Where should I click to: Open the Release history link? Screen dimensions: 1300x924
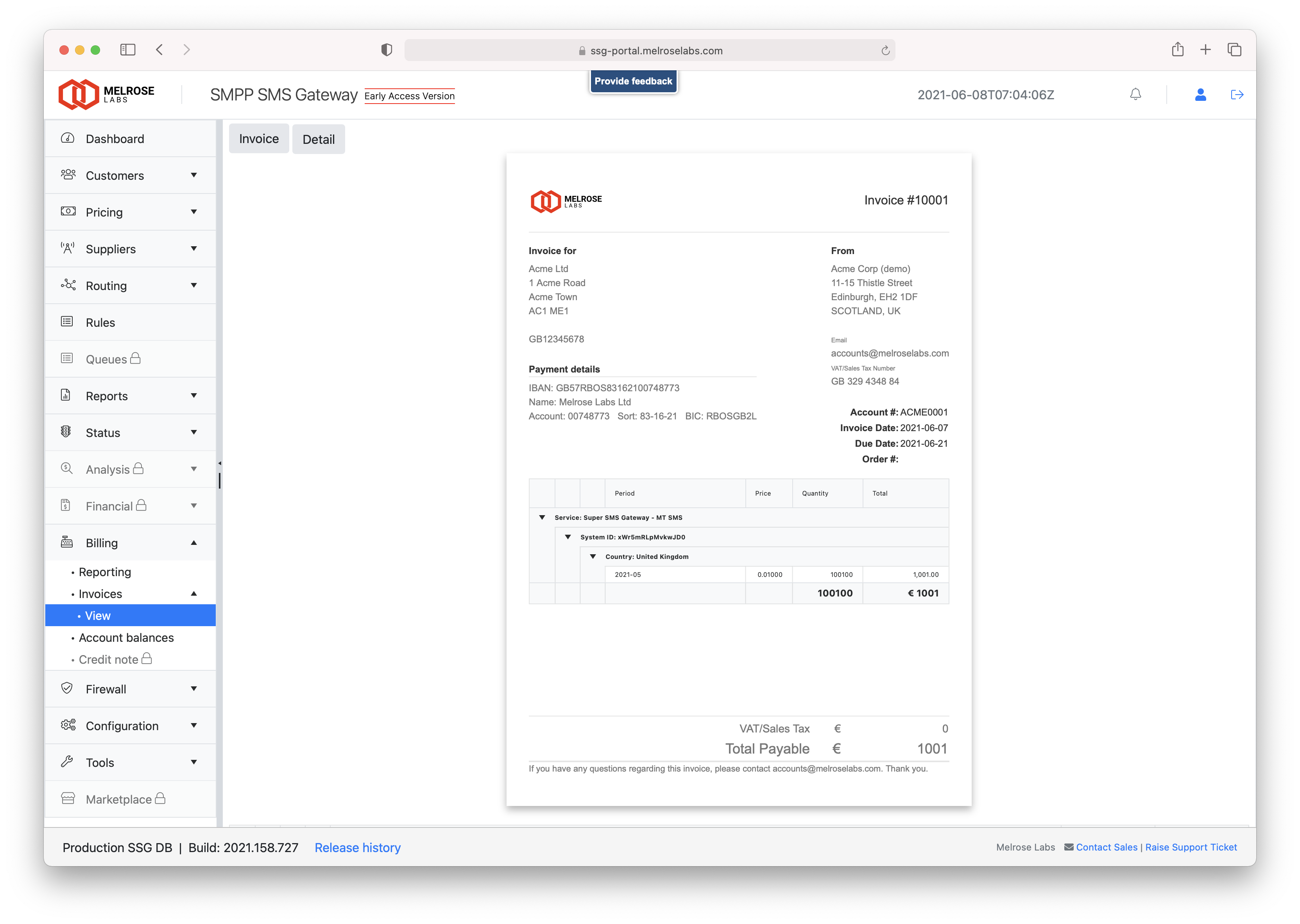[357, 848]
